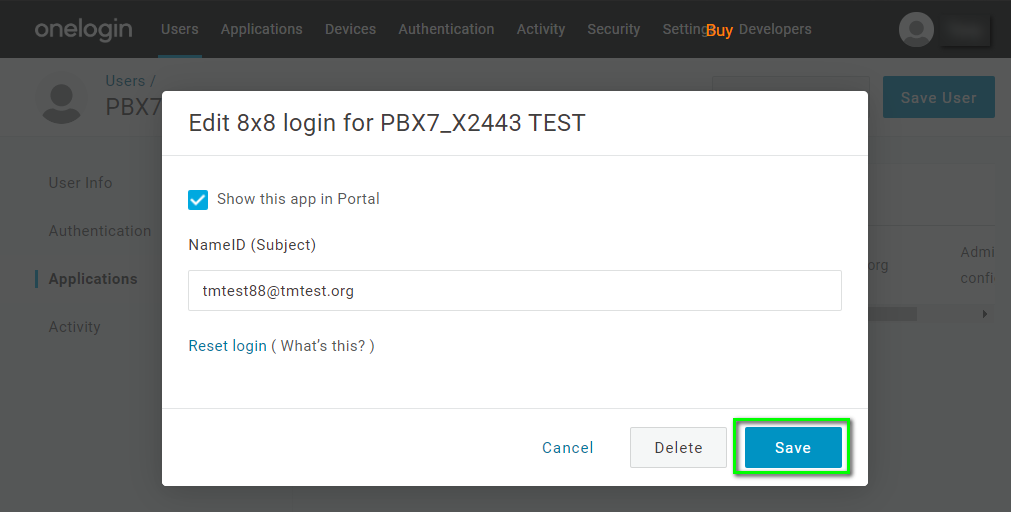
Task: Click the orange Buy link
Action: pyautogui.click(x=720, y=30)
